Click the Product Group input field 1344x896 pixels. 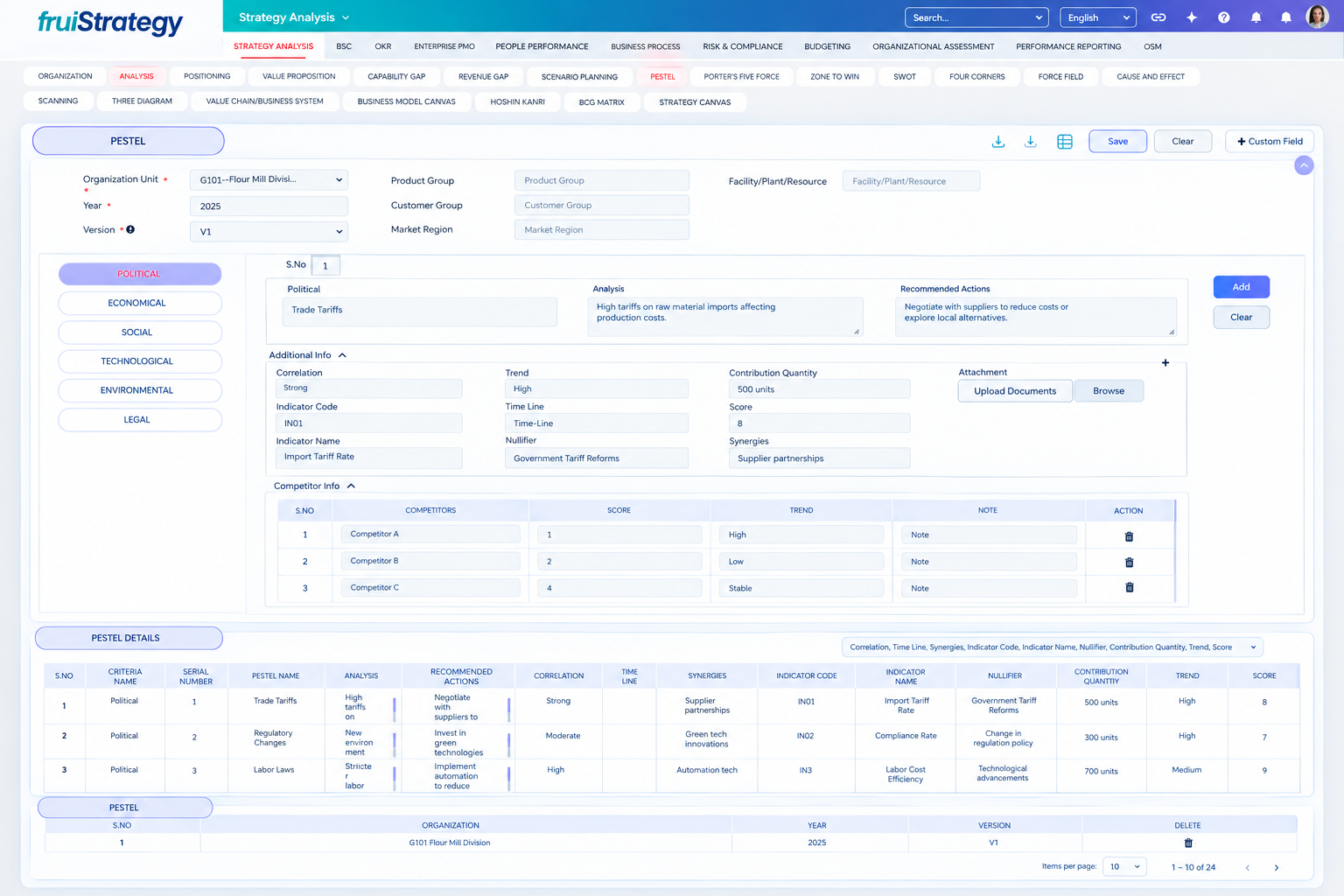click(602, 181)
